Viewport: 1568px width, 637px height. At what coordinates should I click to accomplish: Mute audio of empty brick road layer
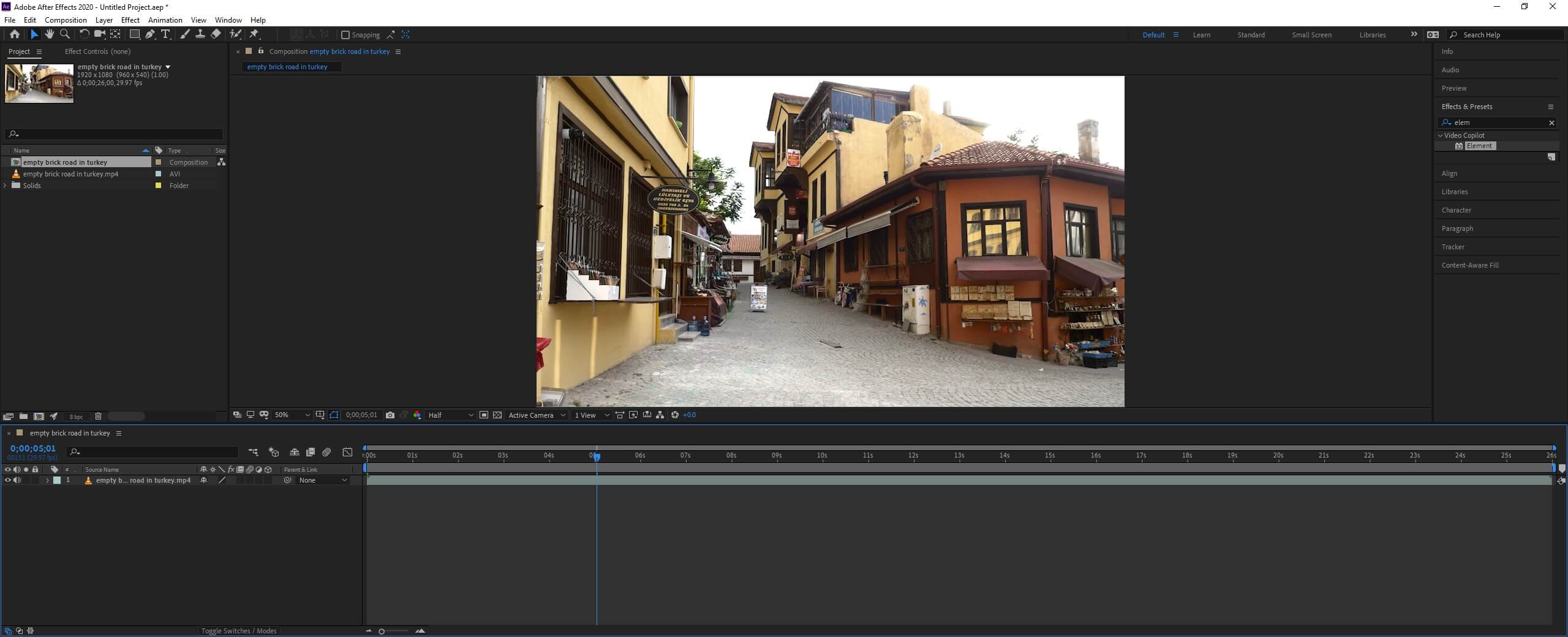pyautogui.click(x=17, y=480)
